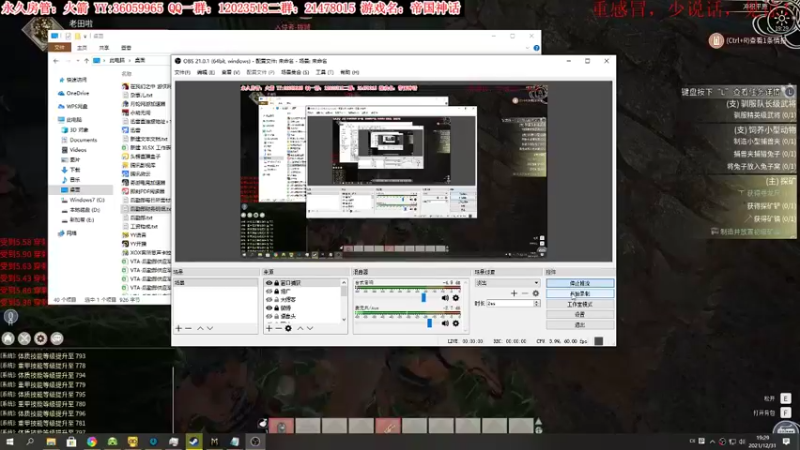Open File Explorer quick access toolbar dropdown

(x=85, y=36)
